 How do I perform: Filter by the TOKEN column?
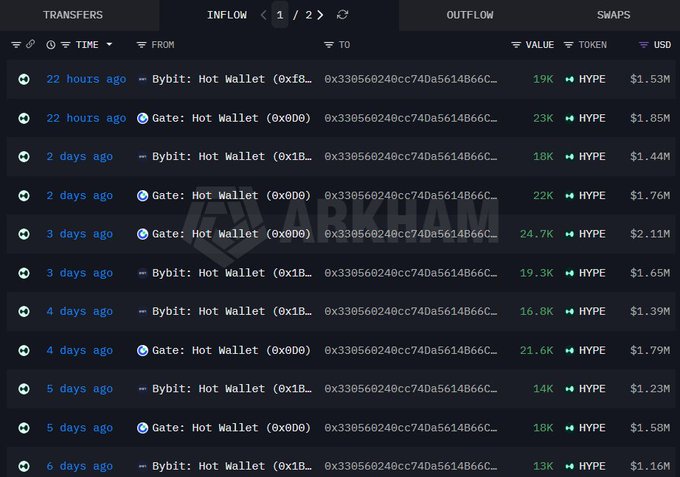569,45
